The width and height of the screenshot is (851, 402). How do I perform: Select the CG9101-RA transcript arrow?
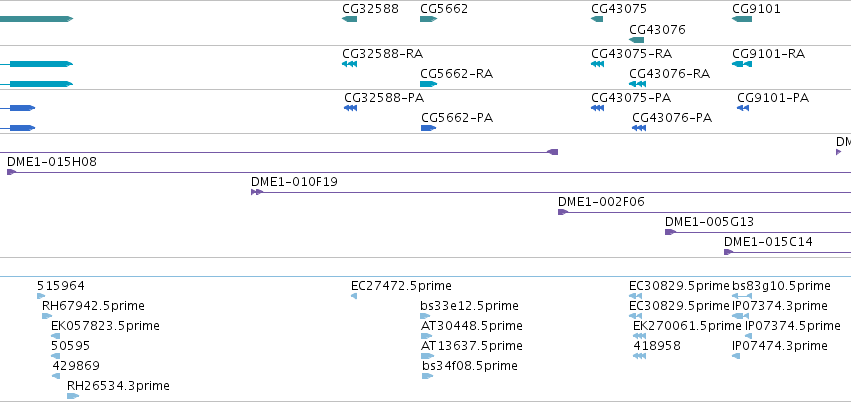click(x=742, y=64)
